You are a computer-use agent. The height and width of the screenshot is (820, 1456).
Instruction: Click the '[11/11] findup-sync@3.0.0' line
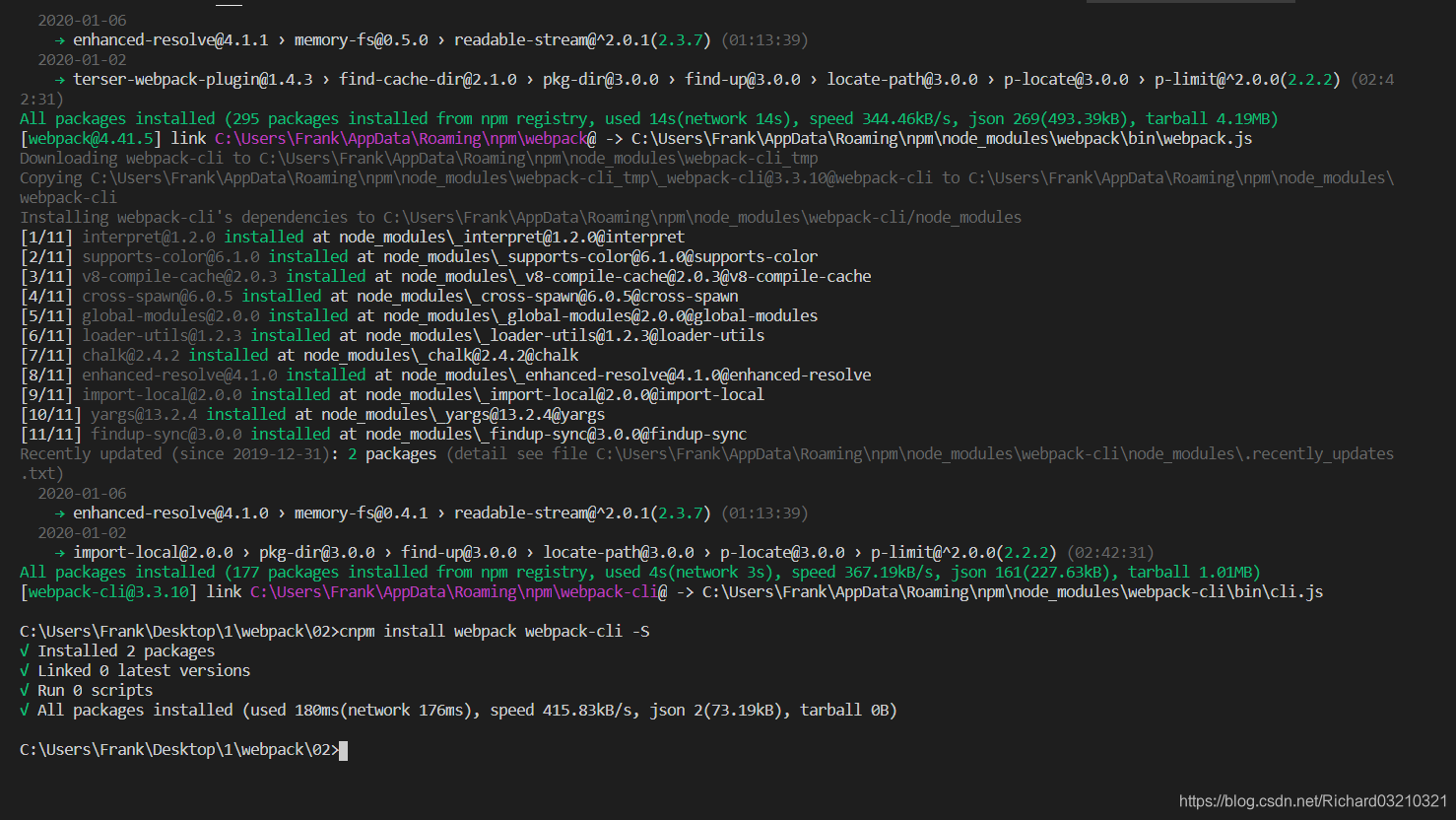(x=383, y=434)
